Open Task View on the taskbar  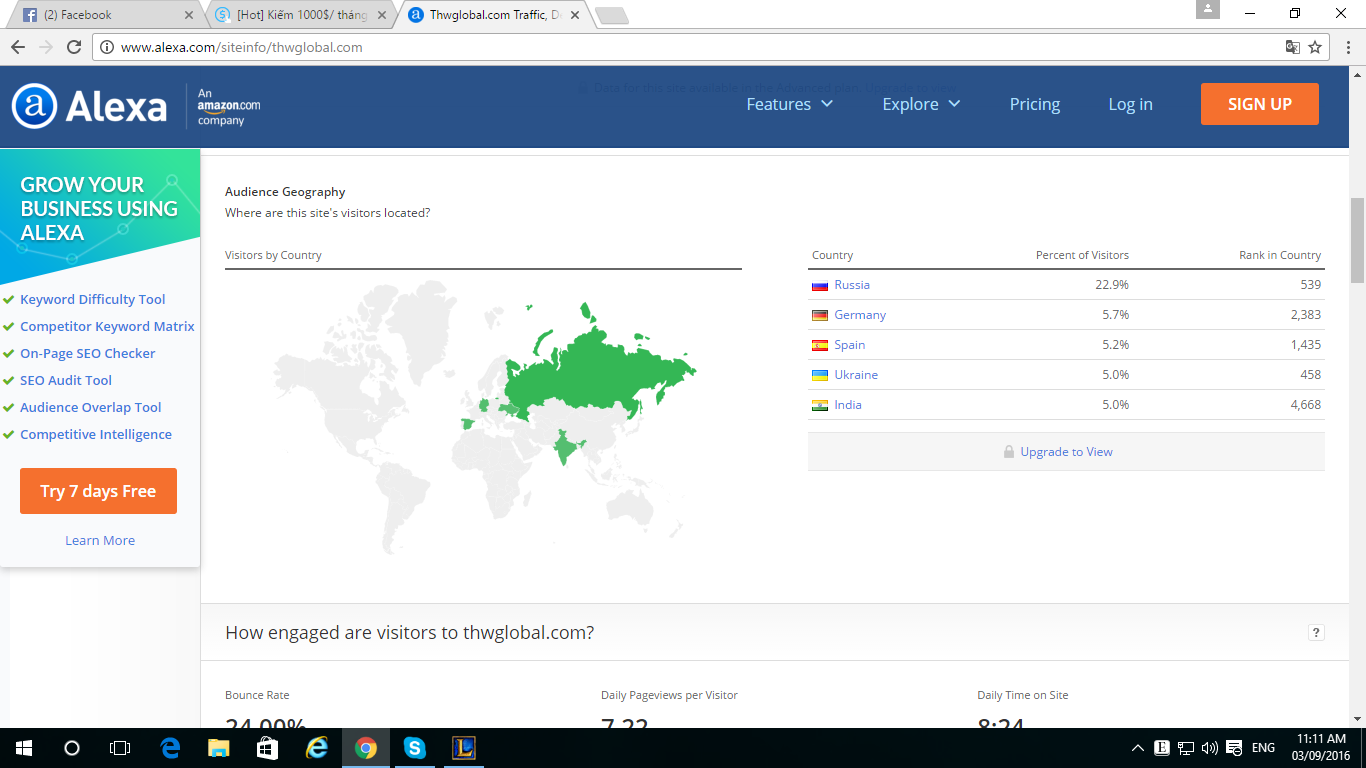point(119,748)
